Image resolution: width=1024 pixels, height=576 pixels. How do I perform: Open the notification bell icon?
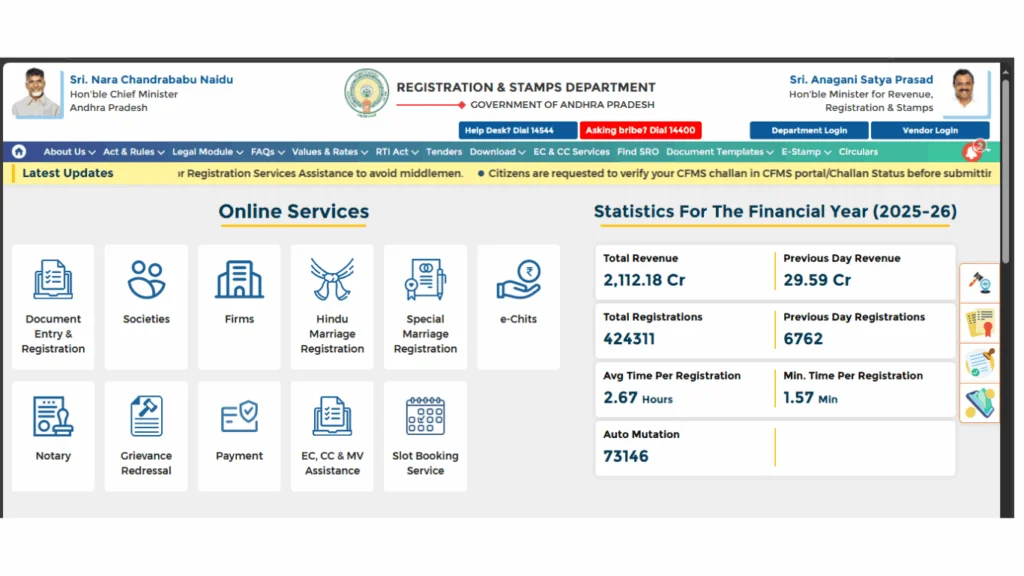coord(971,152)
